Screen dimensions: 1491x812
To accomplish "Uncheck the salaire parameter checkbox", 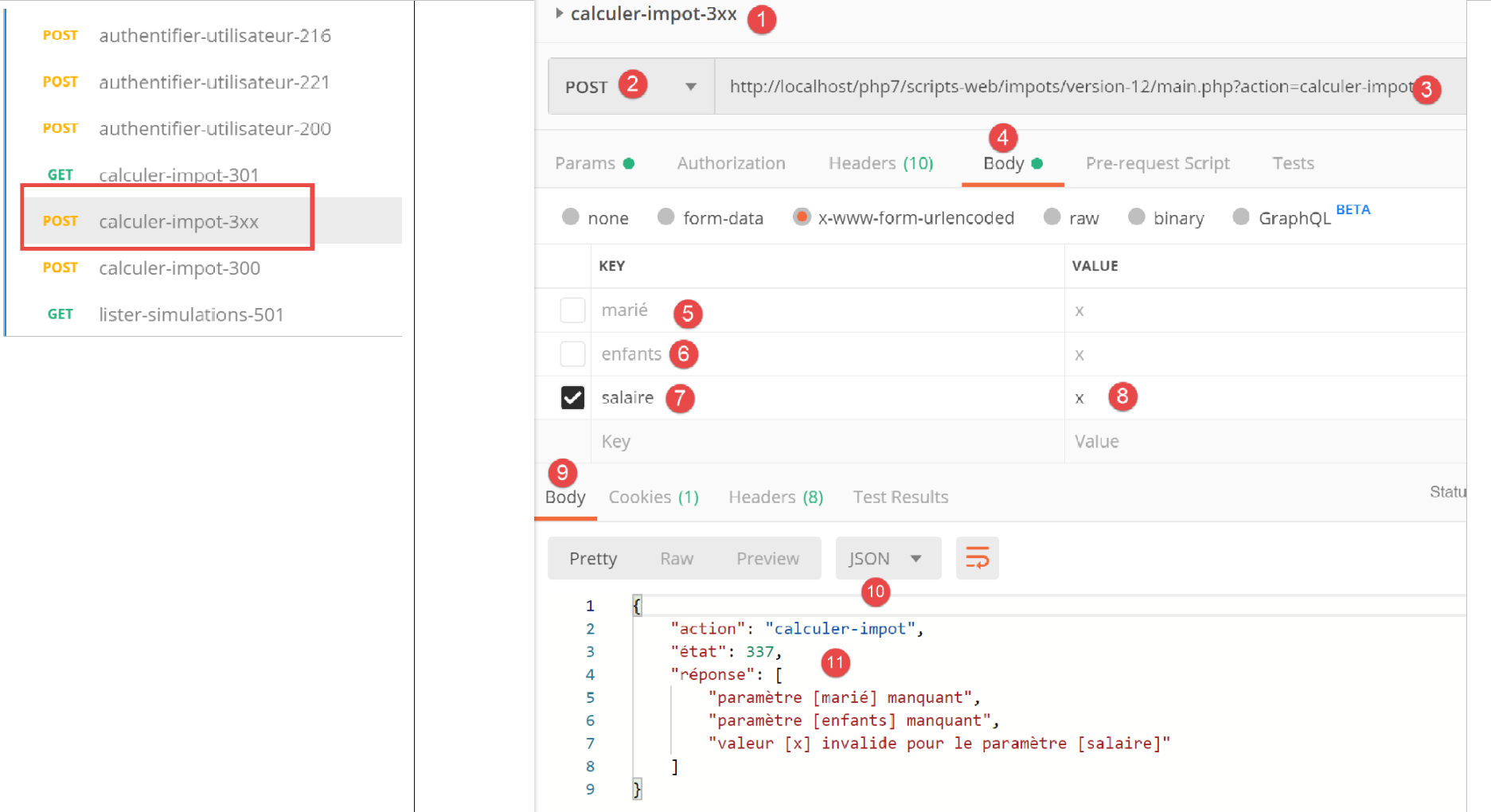I will (x=572, y=397).
